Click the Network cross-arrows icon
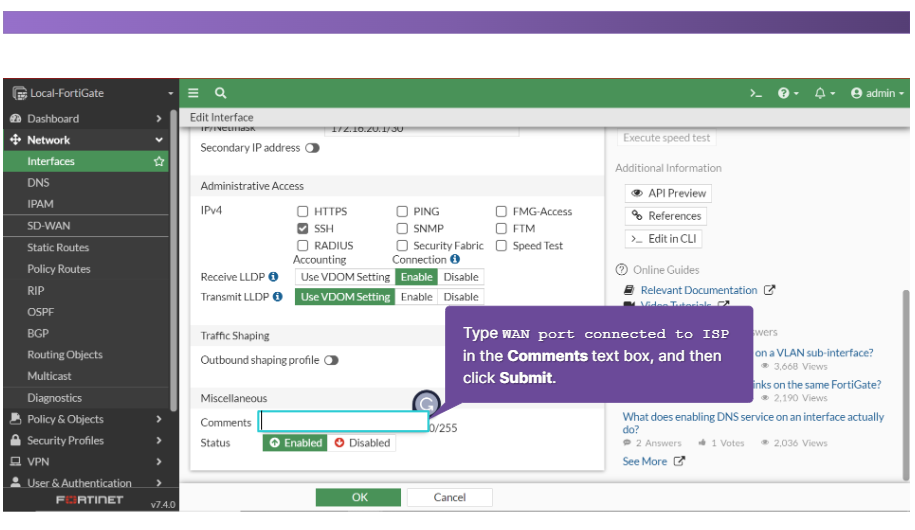 point(16,140)
